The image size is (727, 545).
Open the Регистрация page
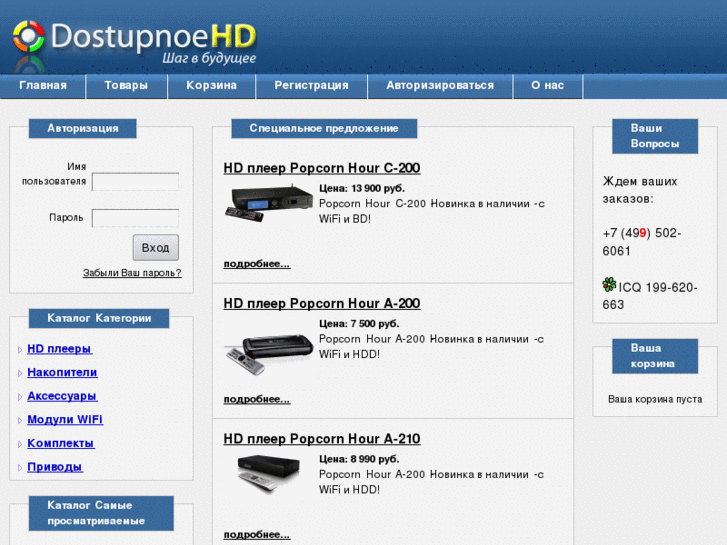[x=312, y=86]
